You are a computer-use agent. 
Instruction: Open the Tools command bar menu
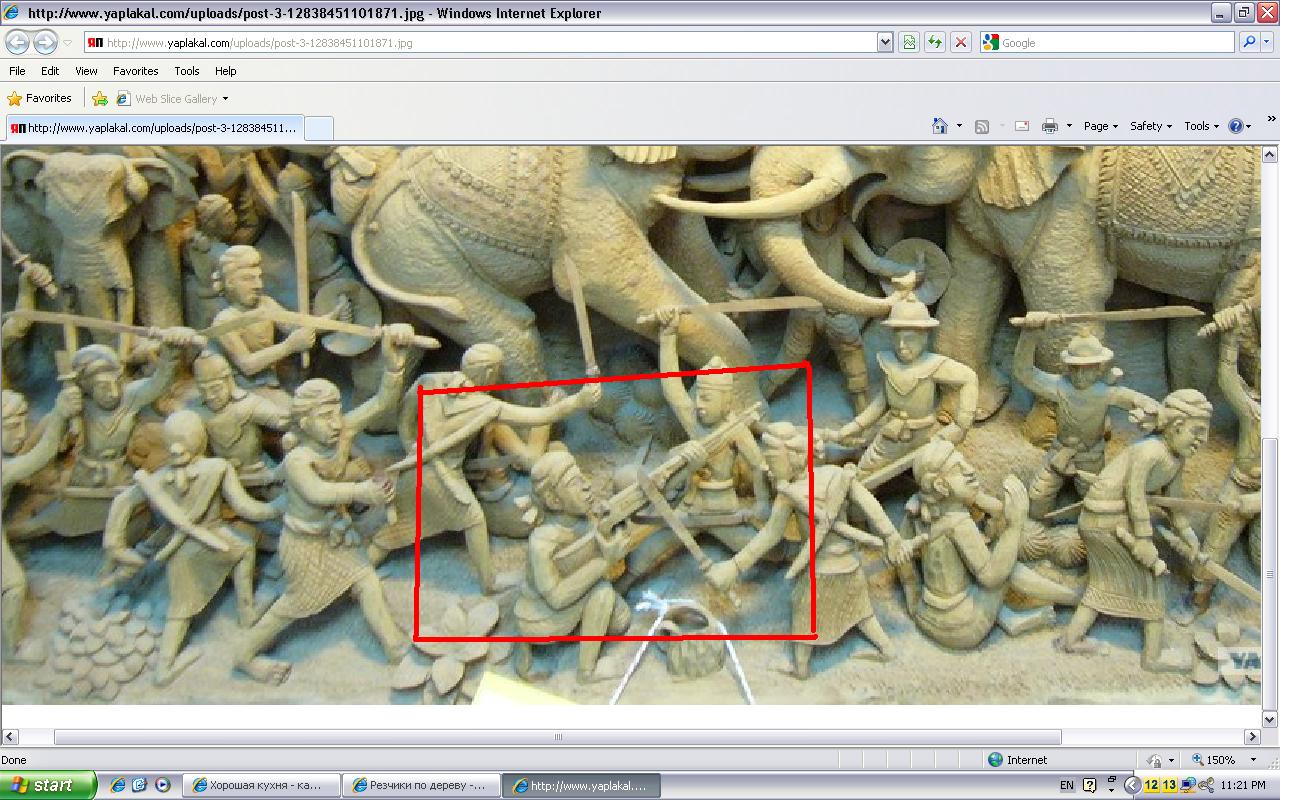[x=1201, y=126]
